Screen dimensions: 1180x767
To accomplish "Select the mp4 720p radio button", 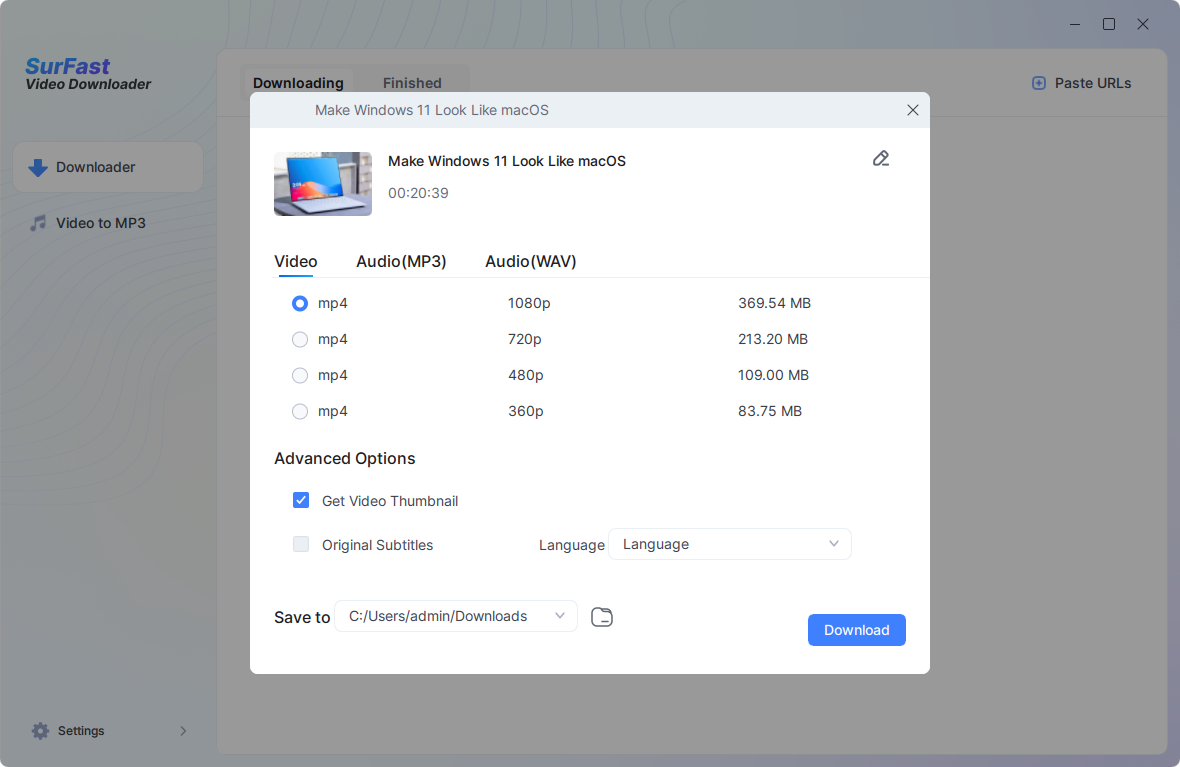I will pos(300,339).
